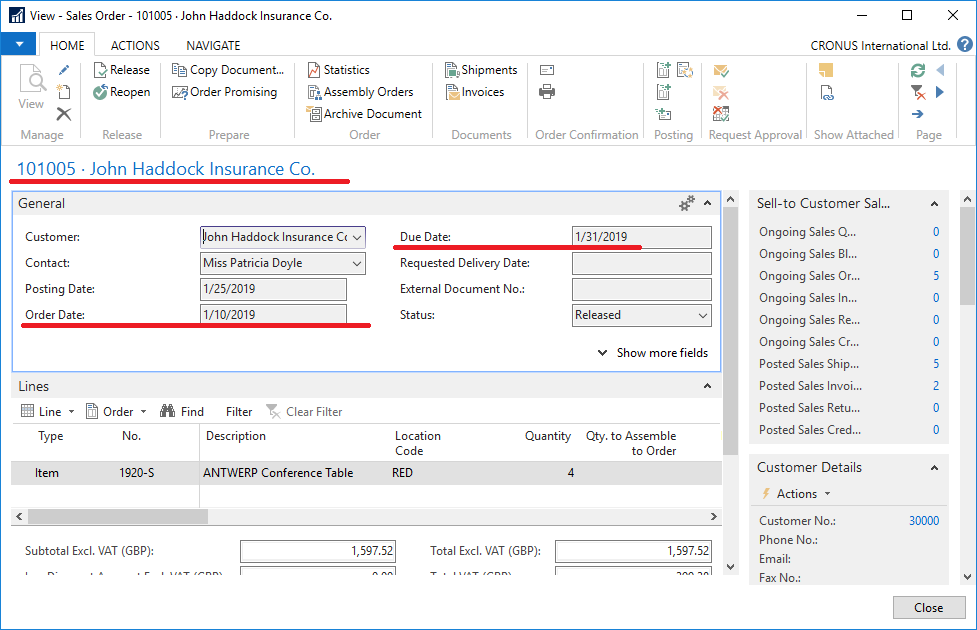Click Clear Filter in Lines toolbar

pos(305,411)
